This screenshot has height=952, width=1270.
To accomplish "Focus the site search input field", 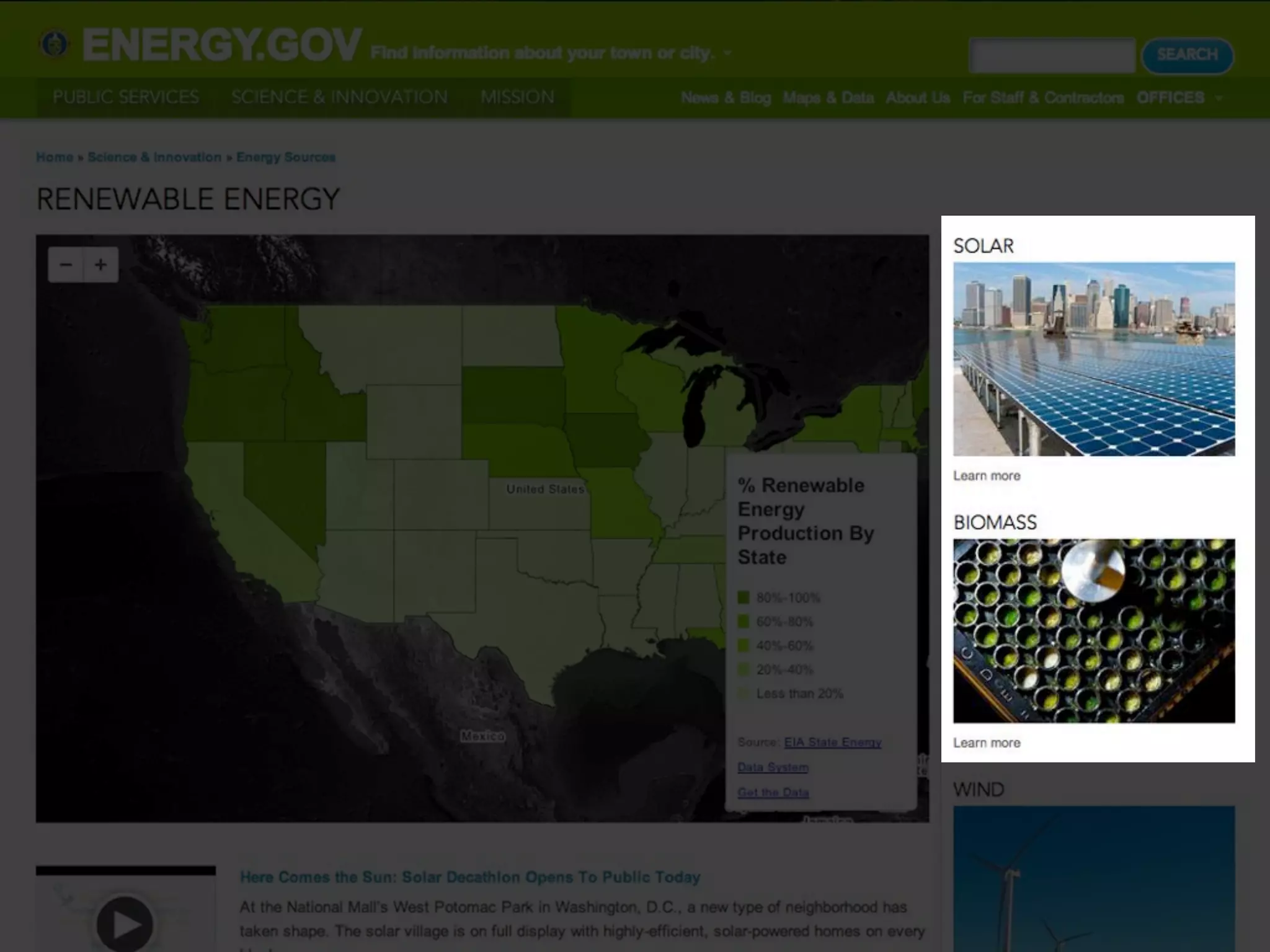I will point(1052,55).
